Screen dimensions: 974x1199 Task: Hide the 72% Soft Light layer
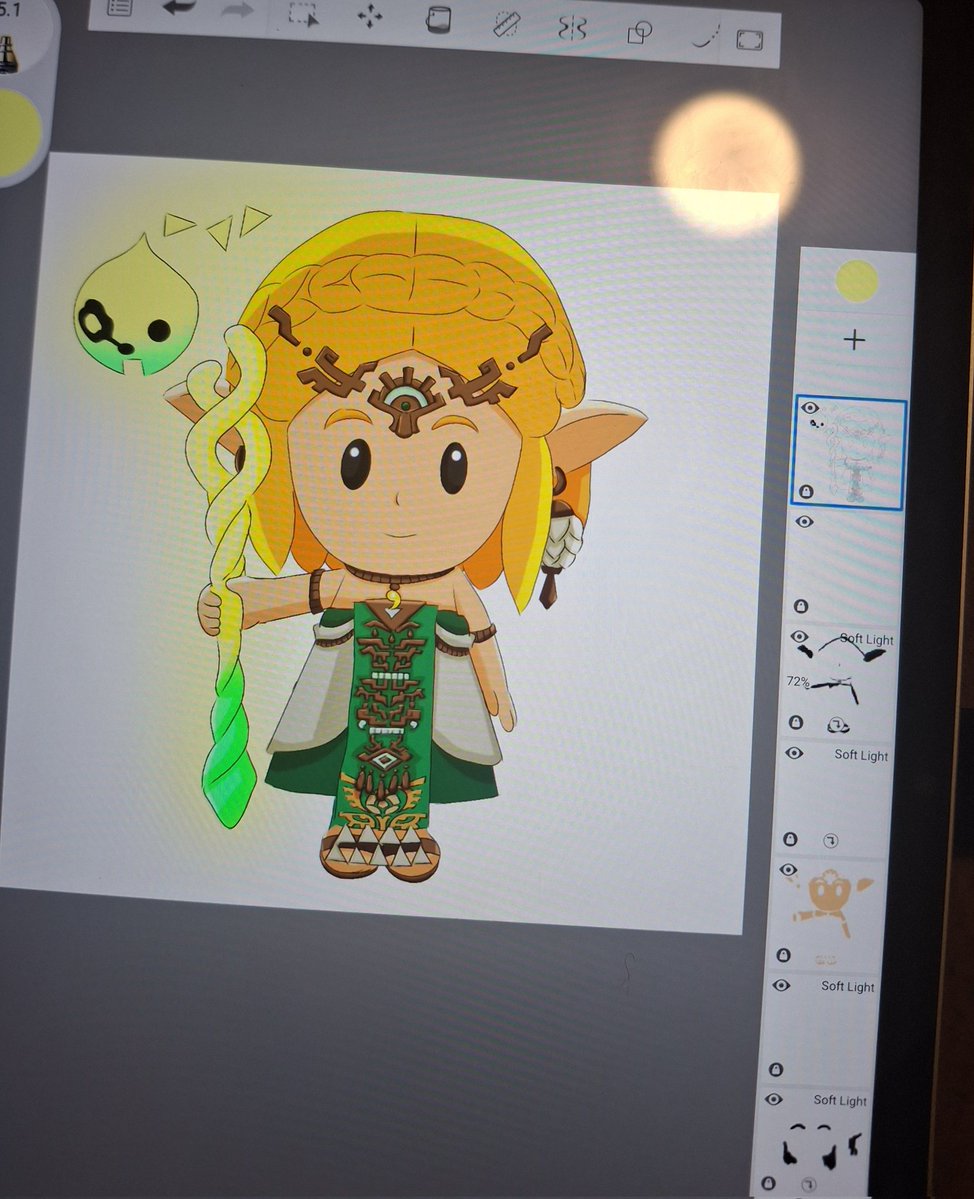pyautogui.click(x=799, y=636)
